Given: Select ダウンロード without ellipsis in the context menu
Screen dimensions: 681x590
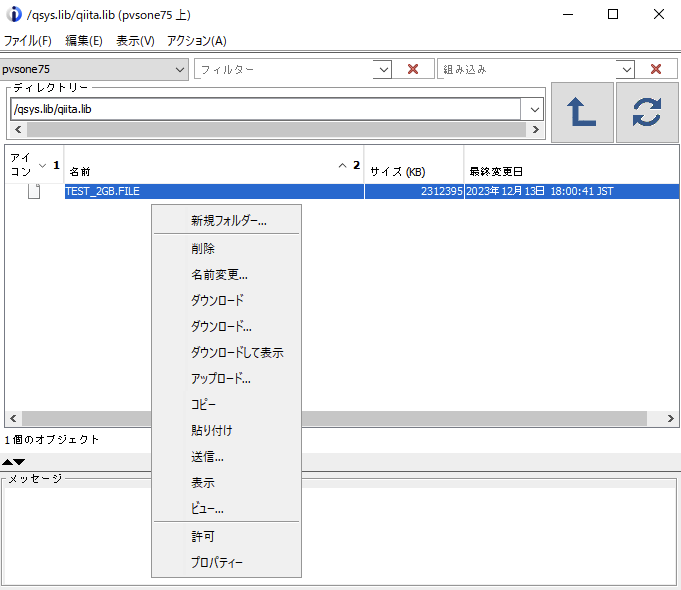Looking at the screenshot, I should pos(226,300).
